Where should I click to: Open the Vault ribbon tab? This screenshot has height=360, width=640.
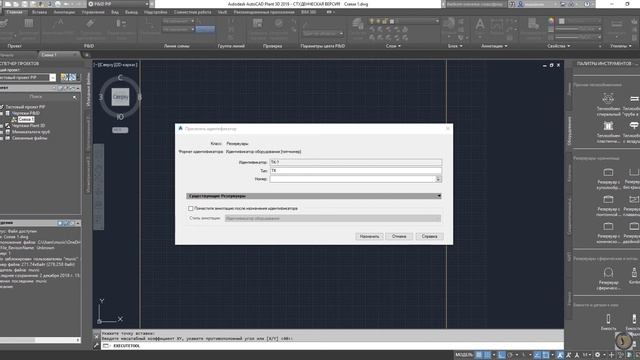tap(222, 12)
